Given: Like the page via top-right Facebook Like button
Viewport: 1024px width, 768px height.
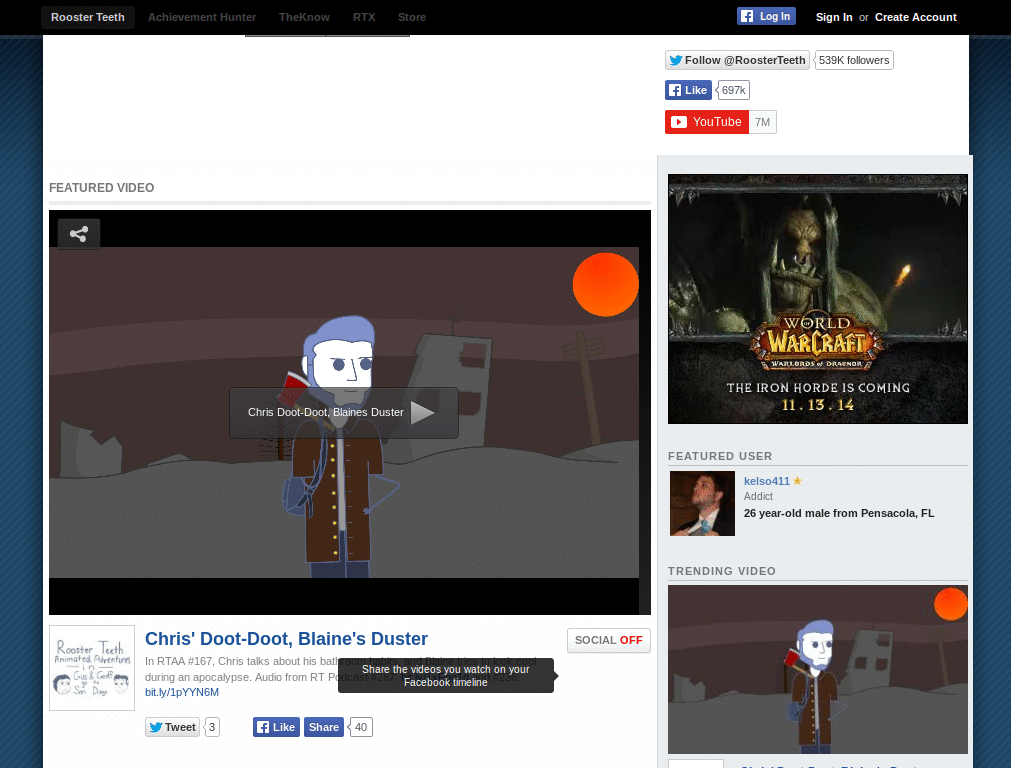Looking at the screenshot, I should pos(688,90).
